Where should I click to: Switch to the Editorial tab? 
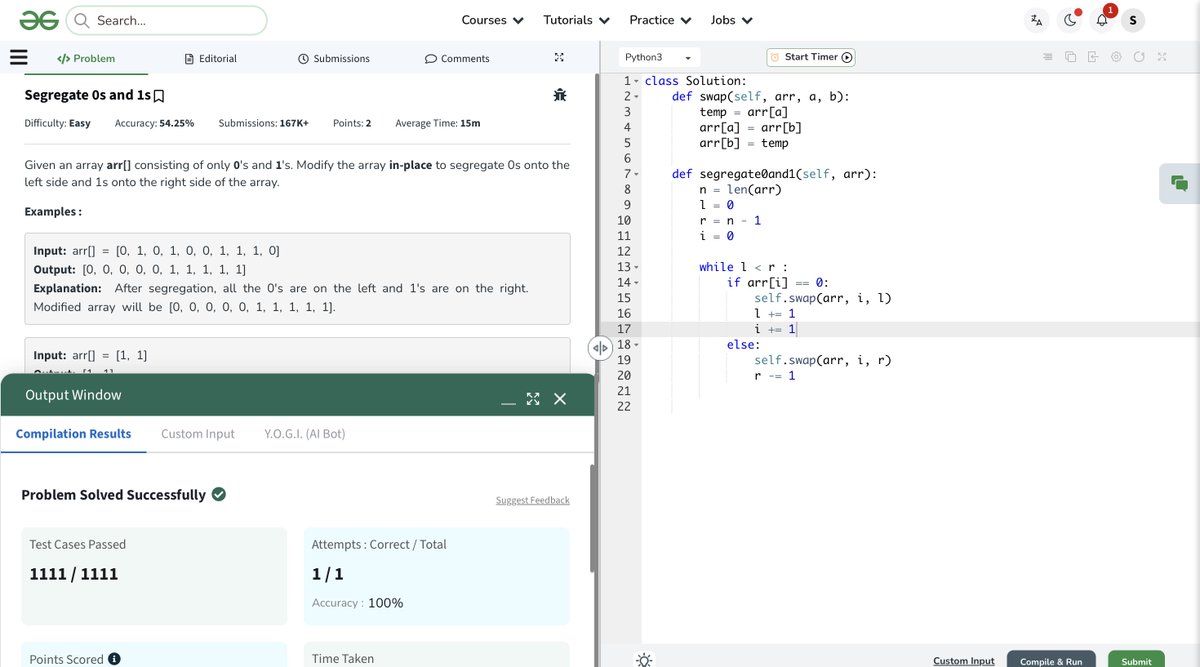pos(211,58)
